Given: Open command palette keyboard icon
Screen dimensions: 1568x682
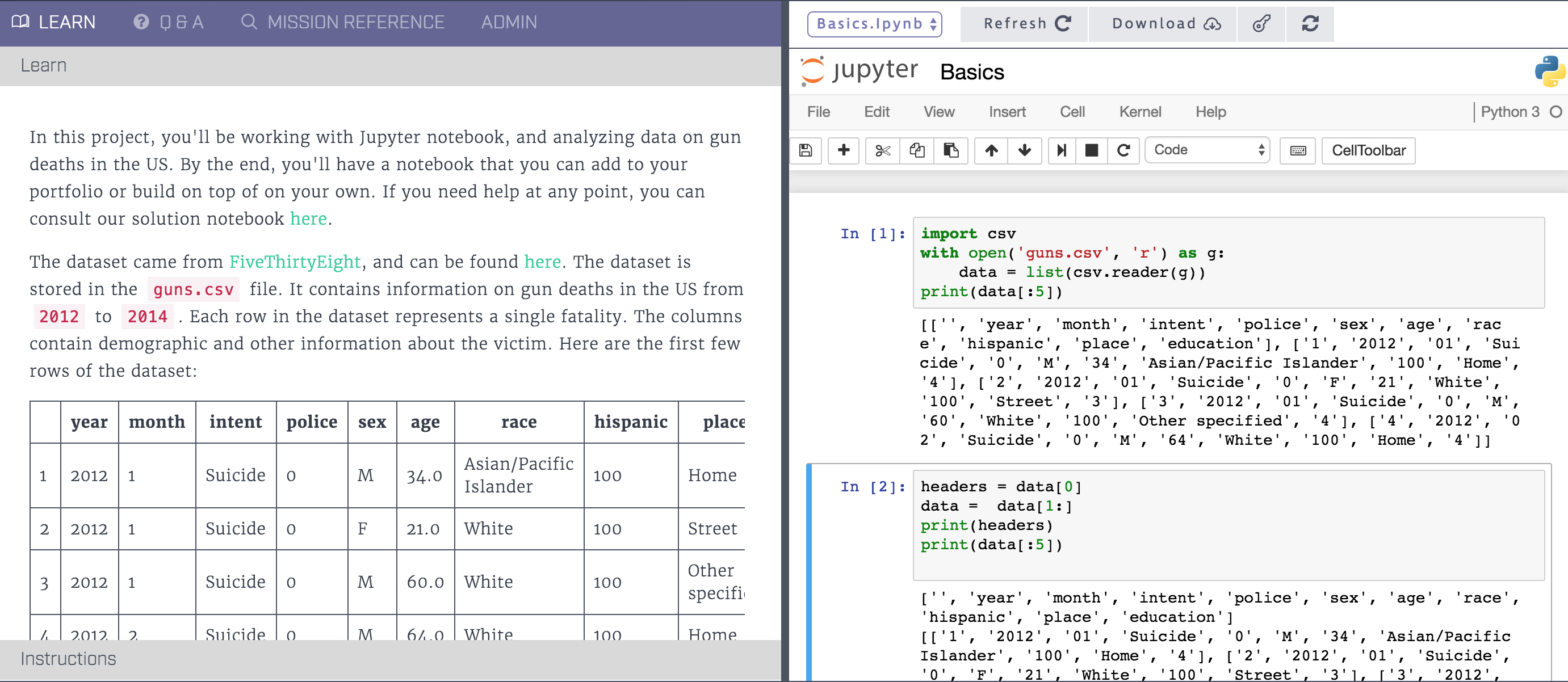Looking at the screenshot, I should [x=1298, y=150].
